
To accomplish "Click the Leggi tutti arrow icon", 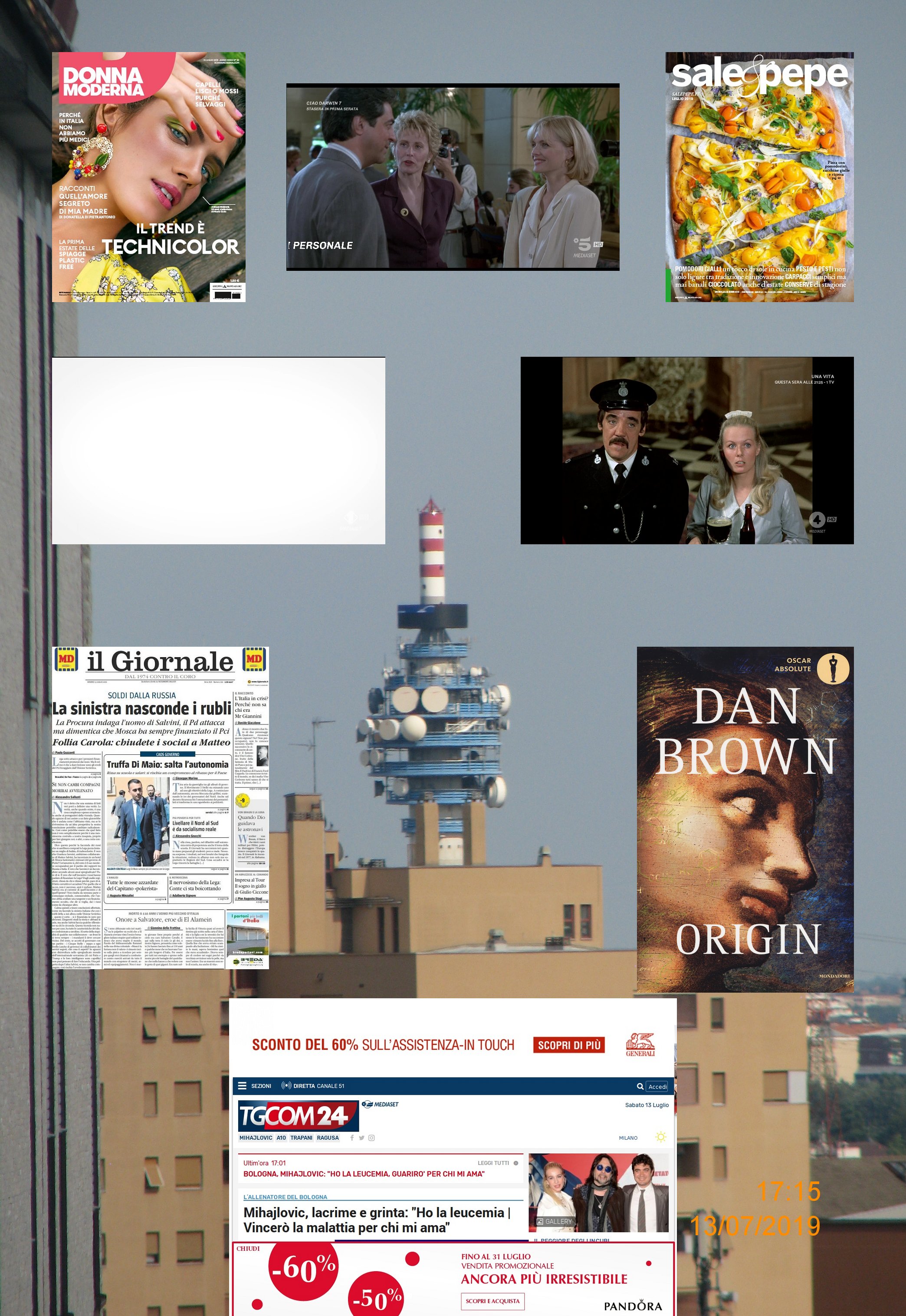I will coord(515,1163).
